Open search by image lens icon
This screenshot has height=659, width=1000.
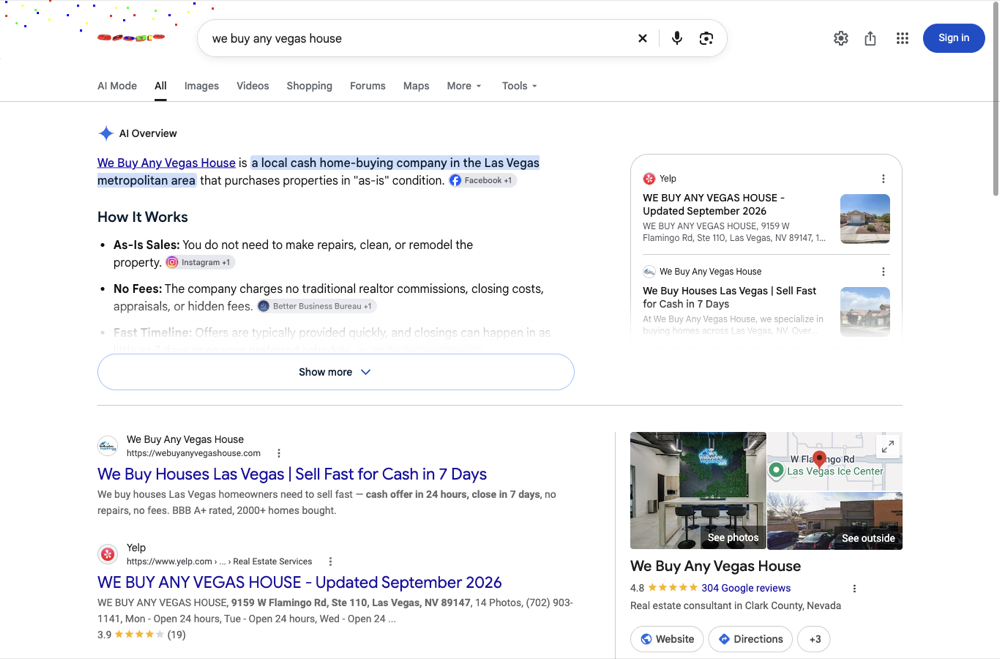coord(706,38)
